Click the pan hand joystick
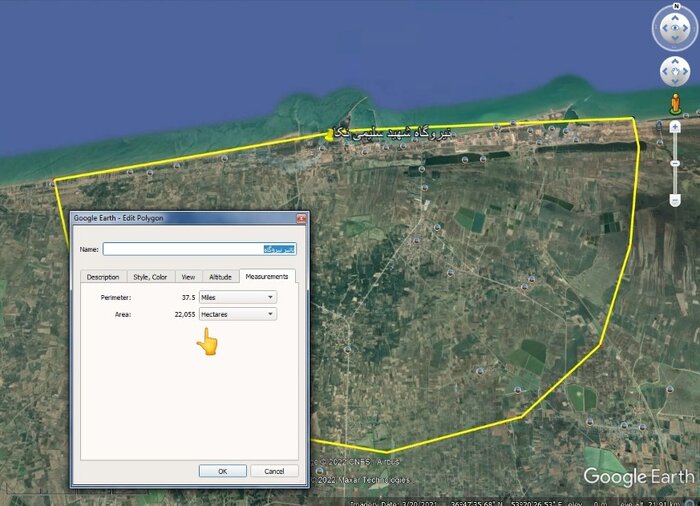 (675, 72)
